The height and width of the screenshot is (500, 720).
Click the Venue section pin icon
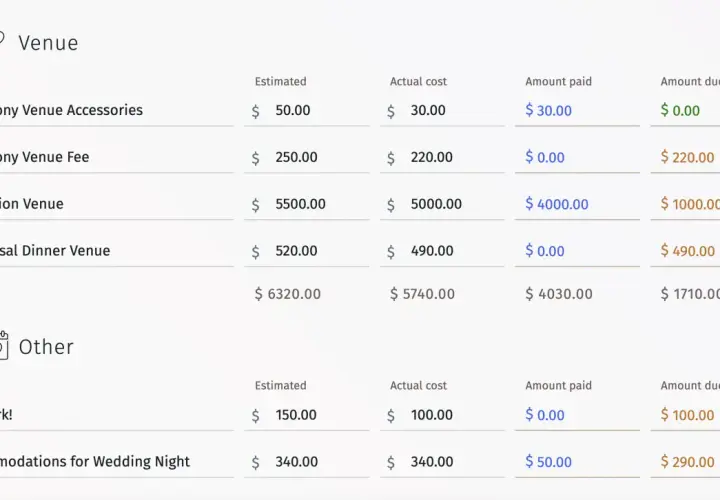tap(1, 39)
